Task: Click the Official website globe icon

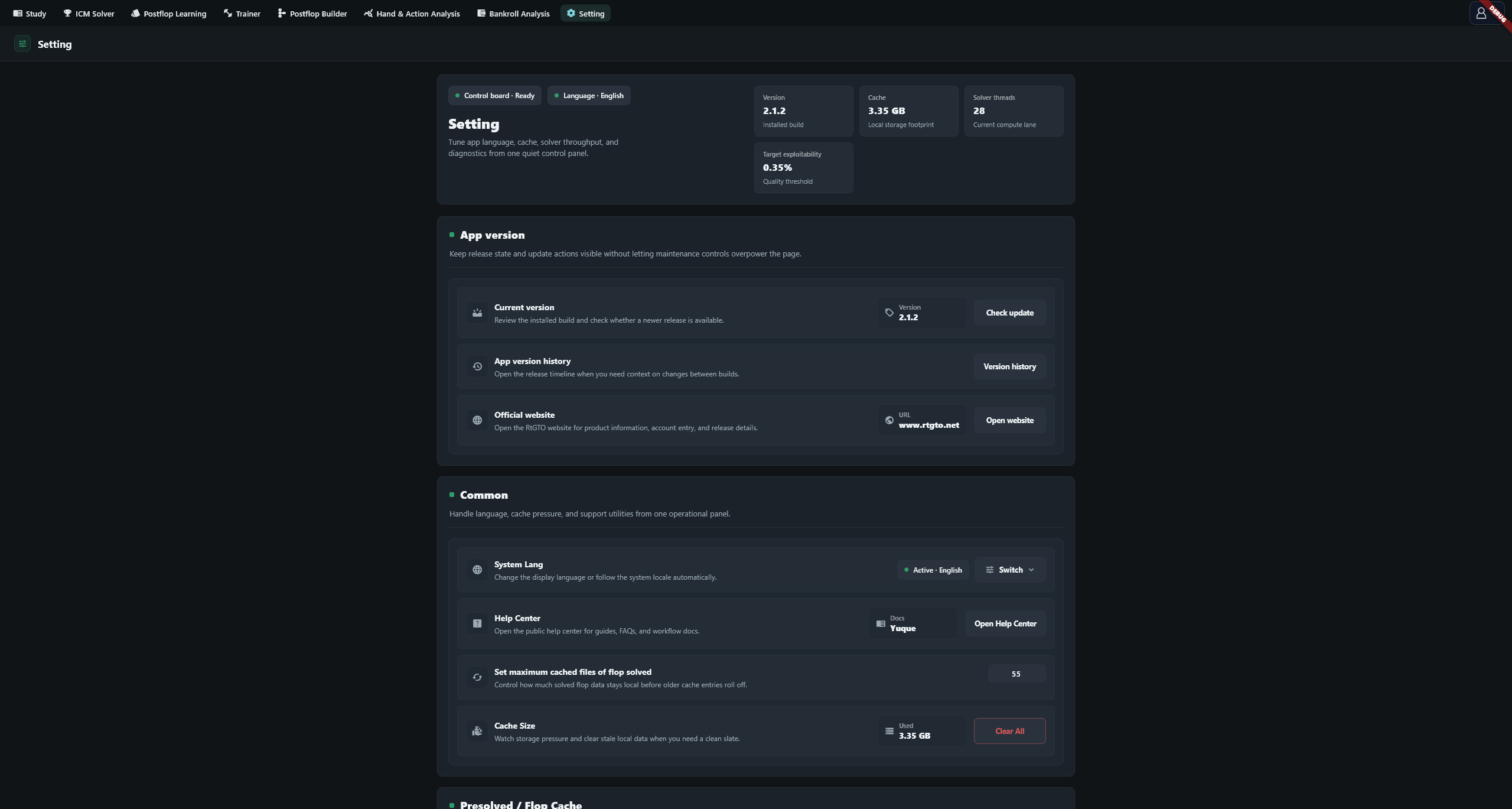Action: [x=477, y=420]
